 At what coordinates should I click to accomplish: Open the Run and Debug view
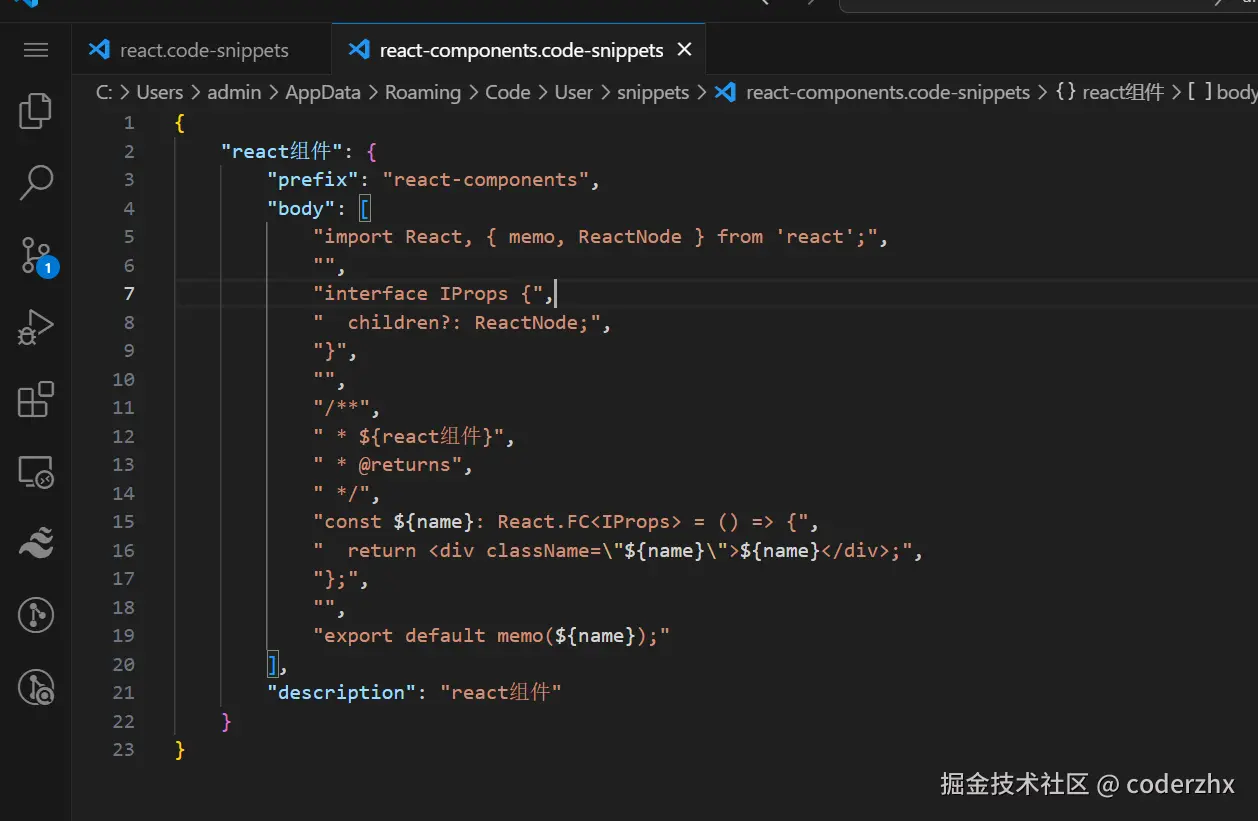coord(36,328)
